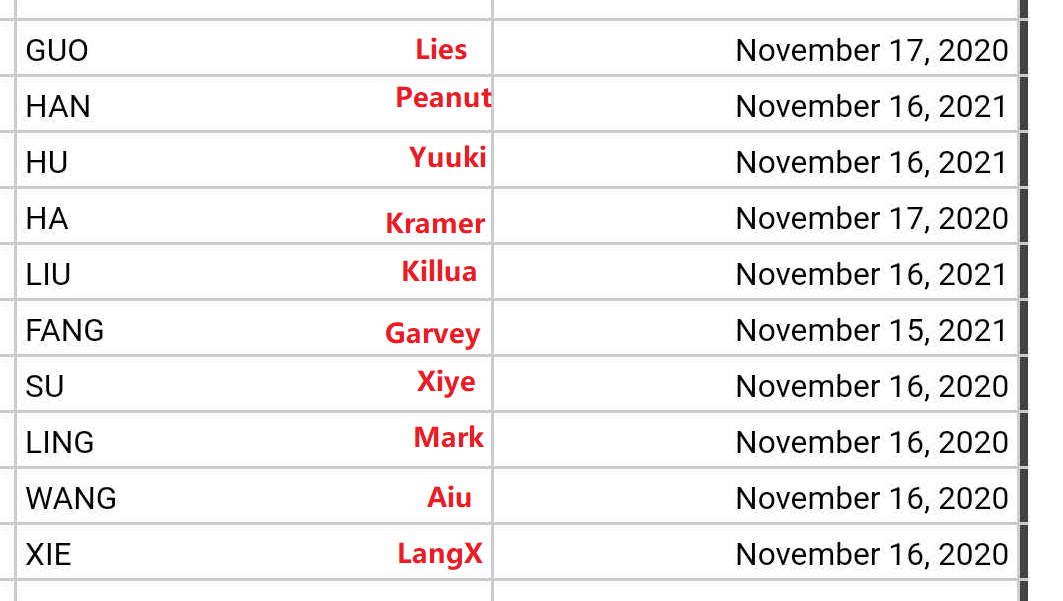Select the red 'Mark' nickname

click(x=448, y=438)
